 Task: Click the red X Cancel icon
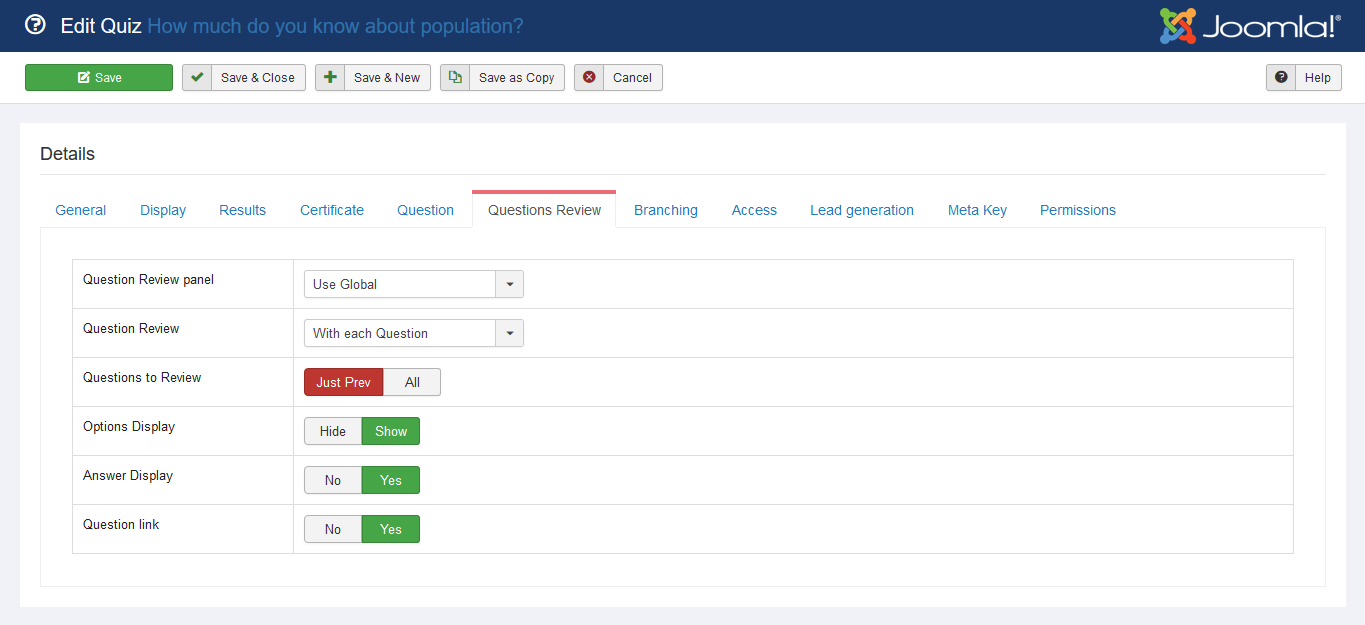click(x=589, y=78)
